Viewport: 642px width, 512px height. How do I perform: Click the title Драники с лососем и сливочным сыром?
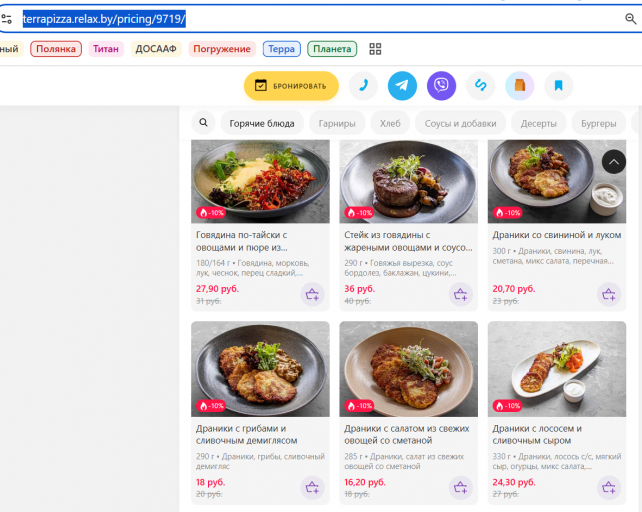coord(537,435)
